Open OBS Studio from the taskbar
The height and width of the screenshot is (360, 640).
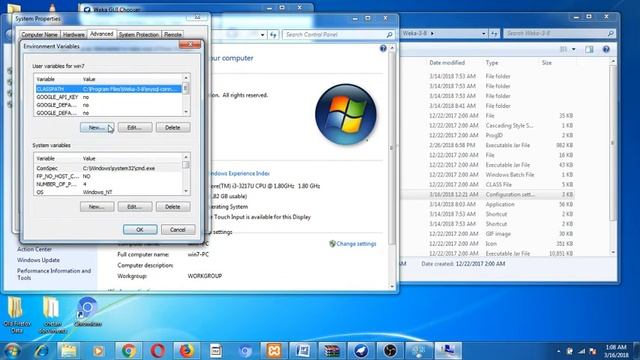pyautogui.click(x=390, y=351)
